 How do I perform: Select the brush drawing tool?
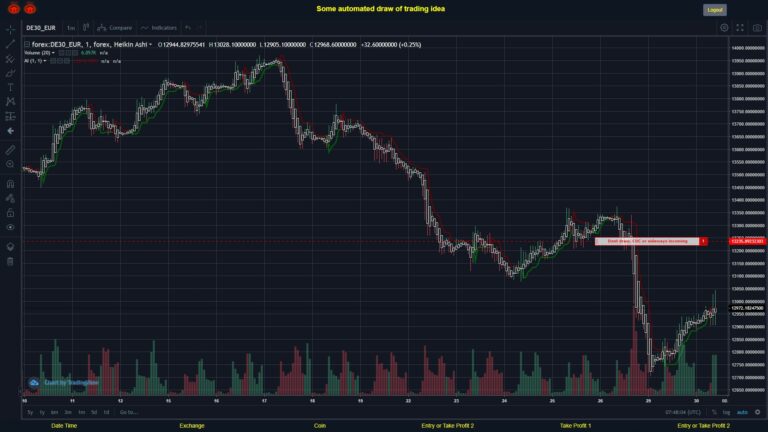[x=10, y=73]
